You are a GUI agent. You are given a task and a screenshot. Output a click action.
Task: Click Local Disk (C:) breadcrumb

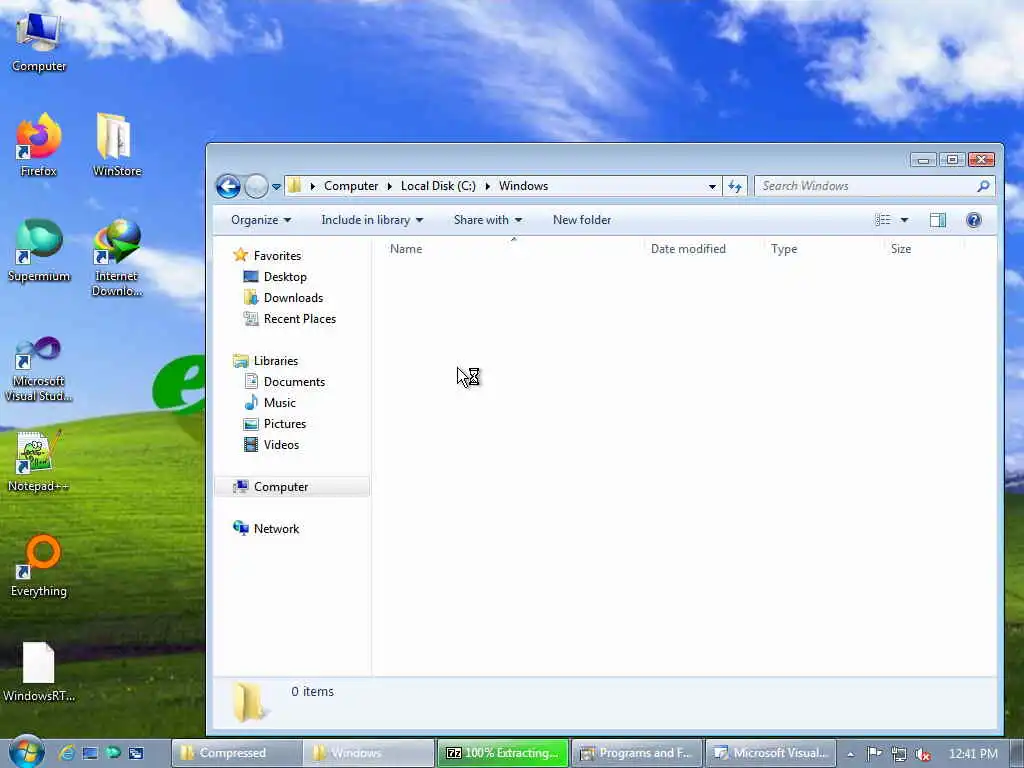[x=438, y=186]
